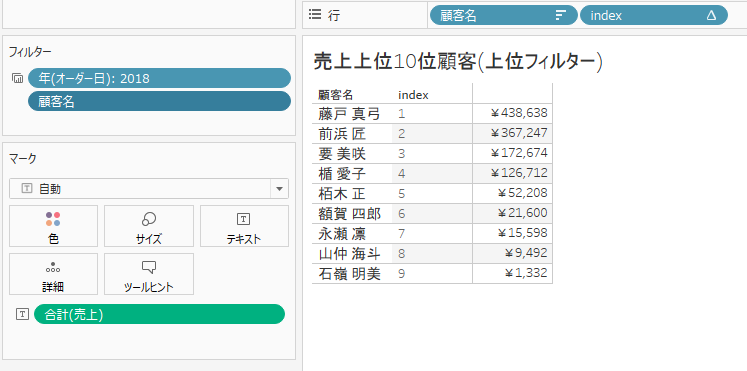
Task: Click the delta table-calc icon on index pill
Action: [x=711, y=15]
